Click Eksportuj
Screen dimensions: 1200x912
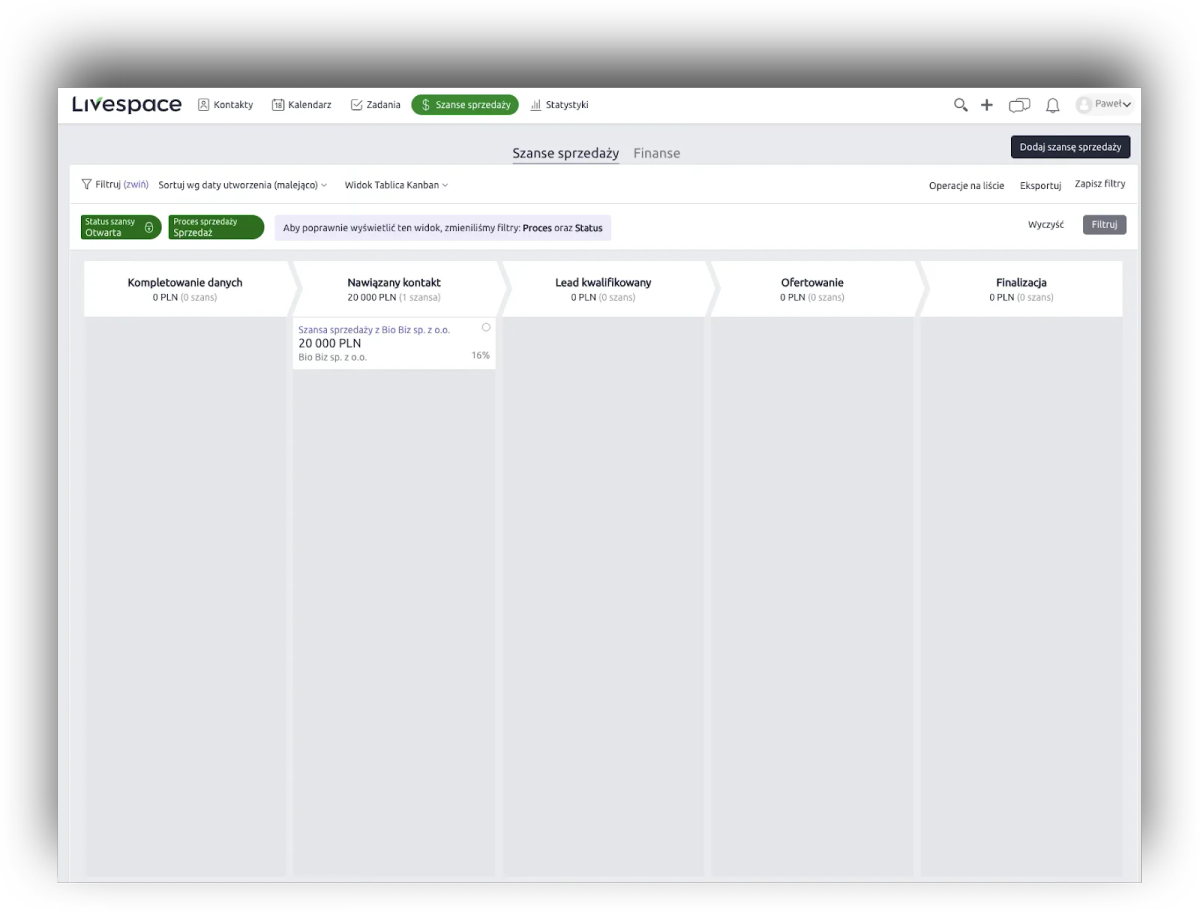point(1040,185)
